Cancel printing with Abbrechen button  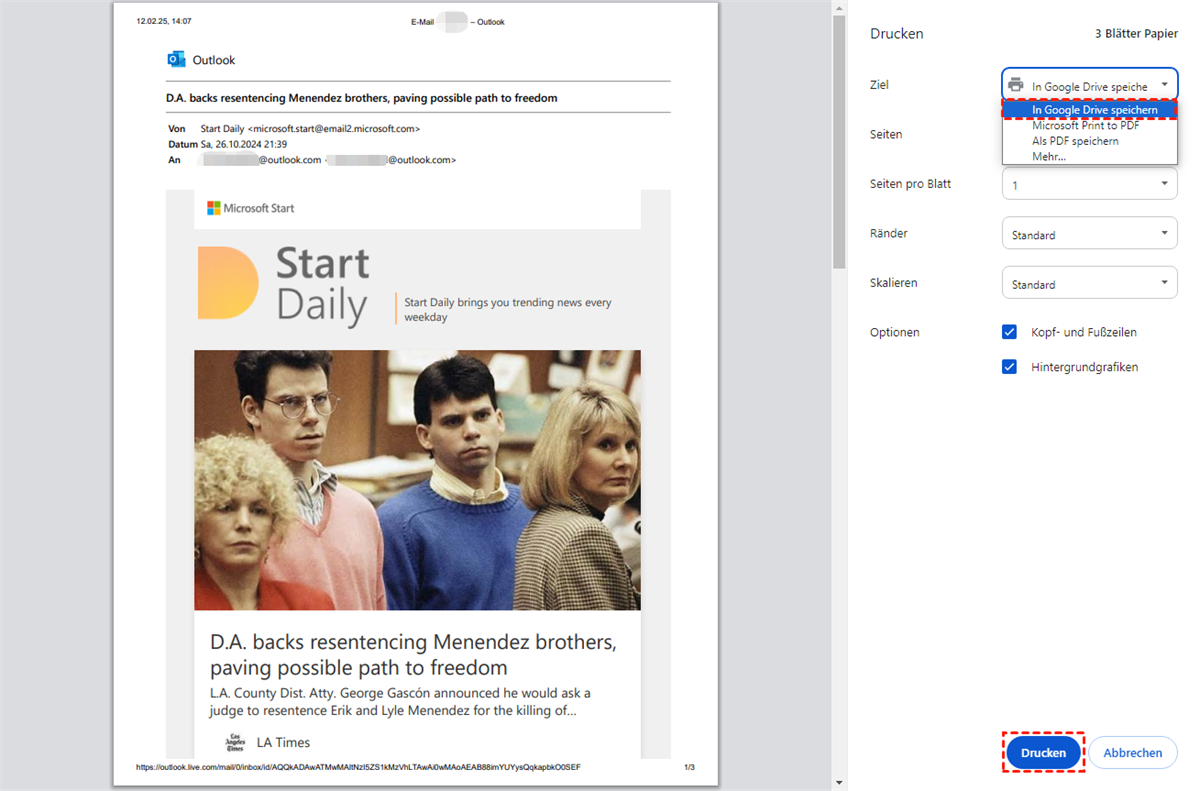[1132, 753]
